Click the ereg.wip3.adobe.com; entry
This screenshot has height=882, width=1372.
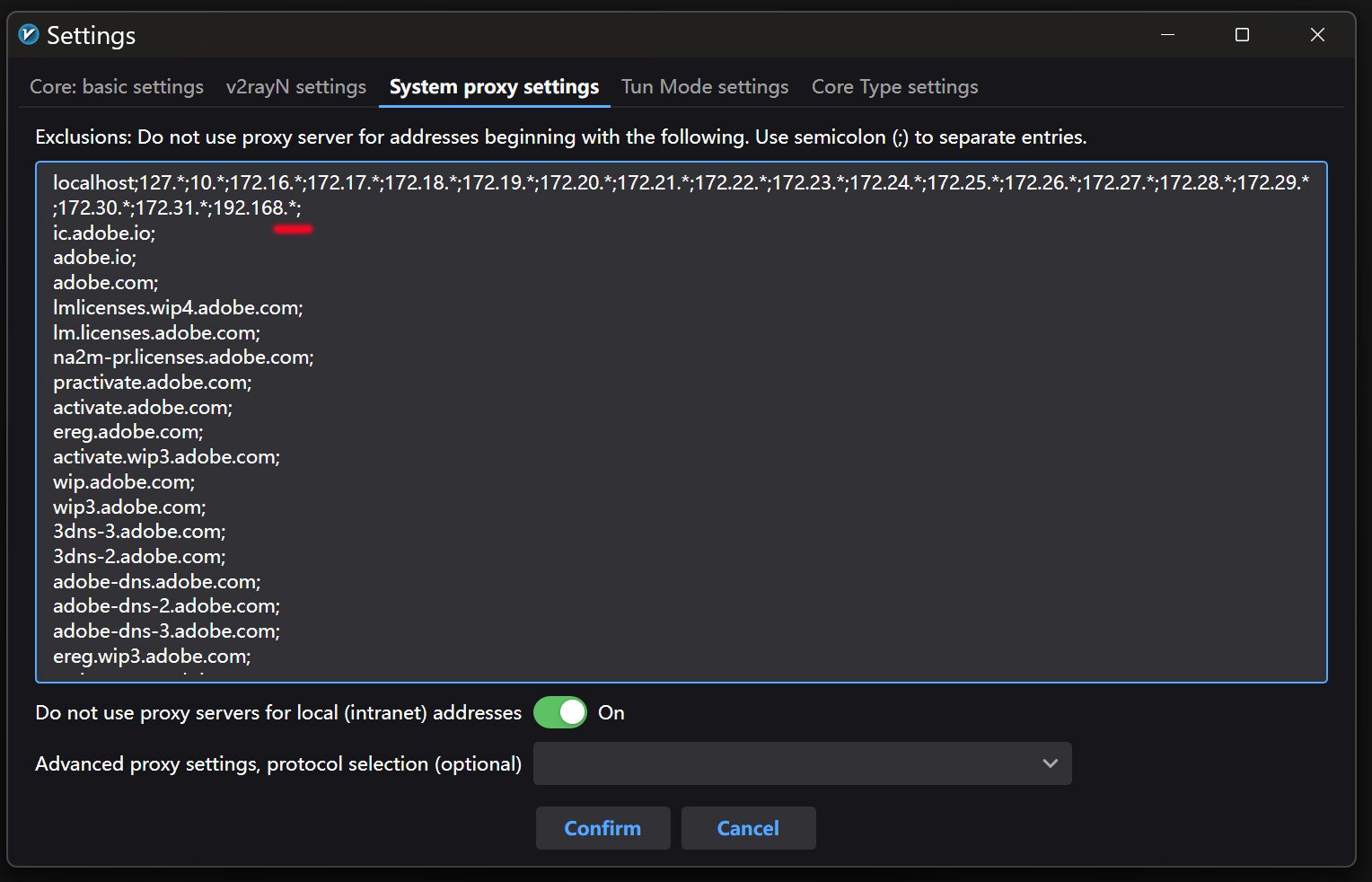coord(152,656)
